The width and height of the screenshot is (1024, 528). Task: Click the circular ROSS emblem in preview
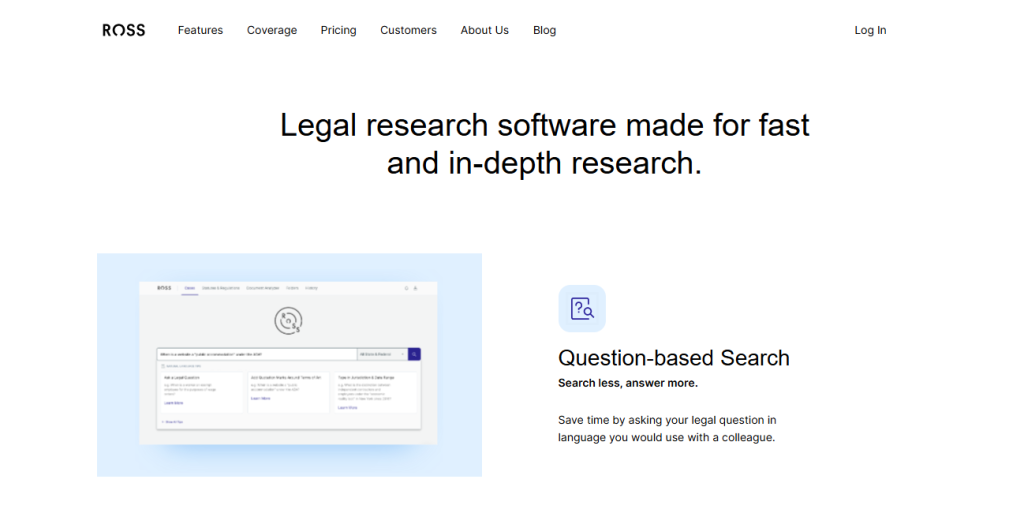pyautogui.click(x=288, y=321)
